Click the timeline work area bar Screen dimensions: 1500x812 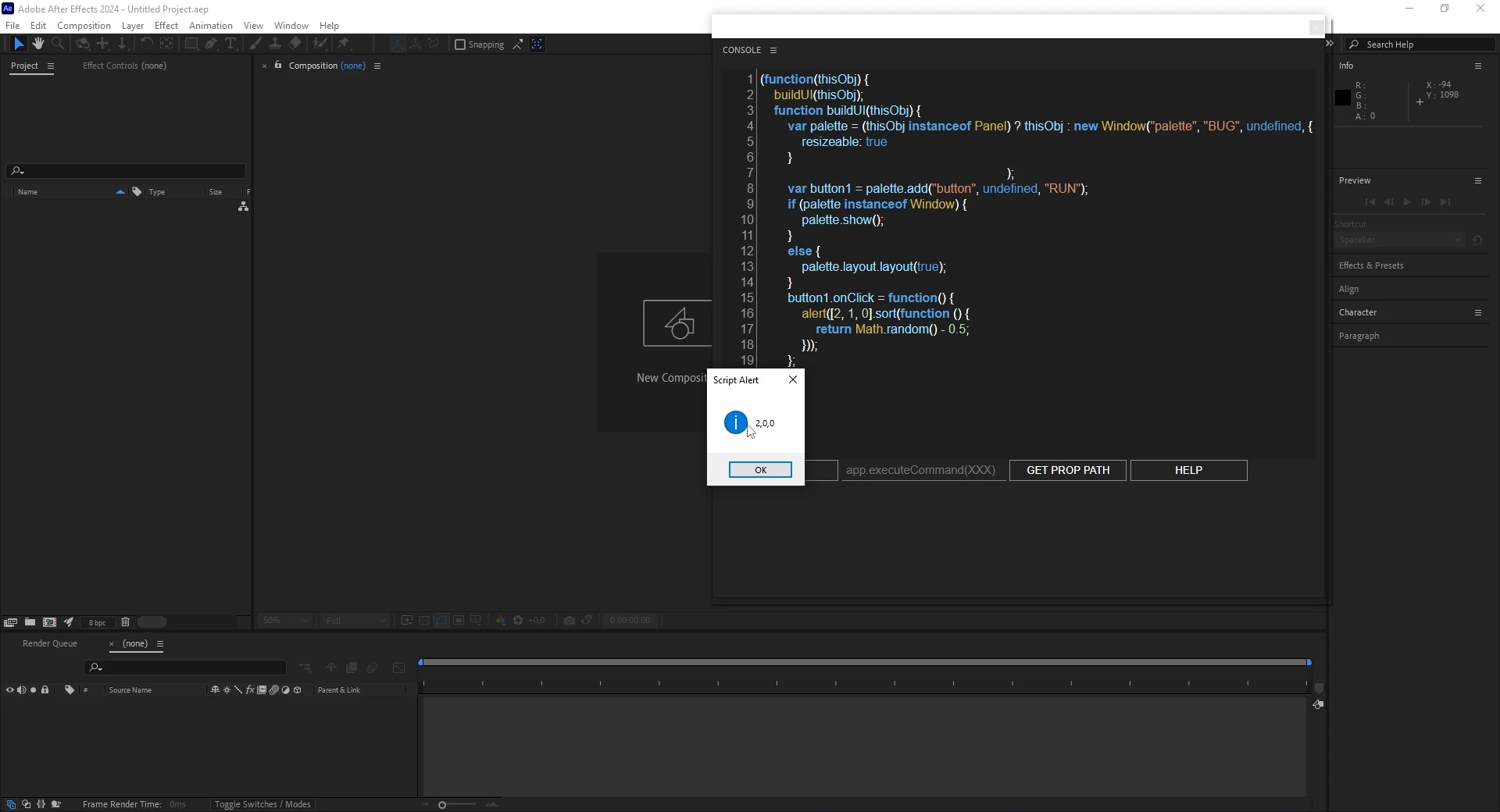click(x=865, y=663)
